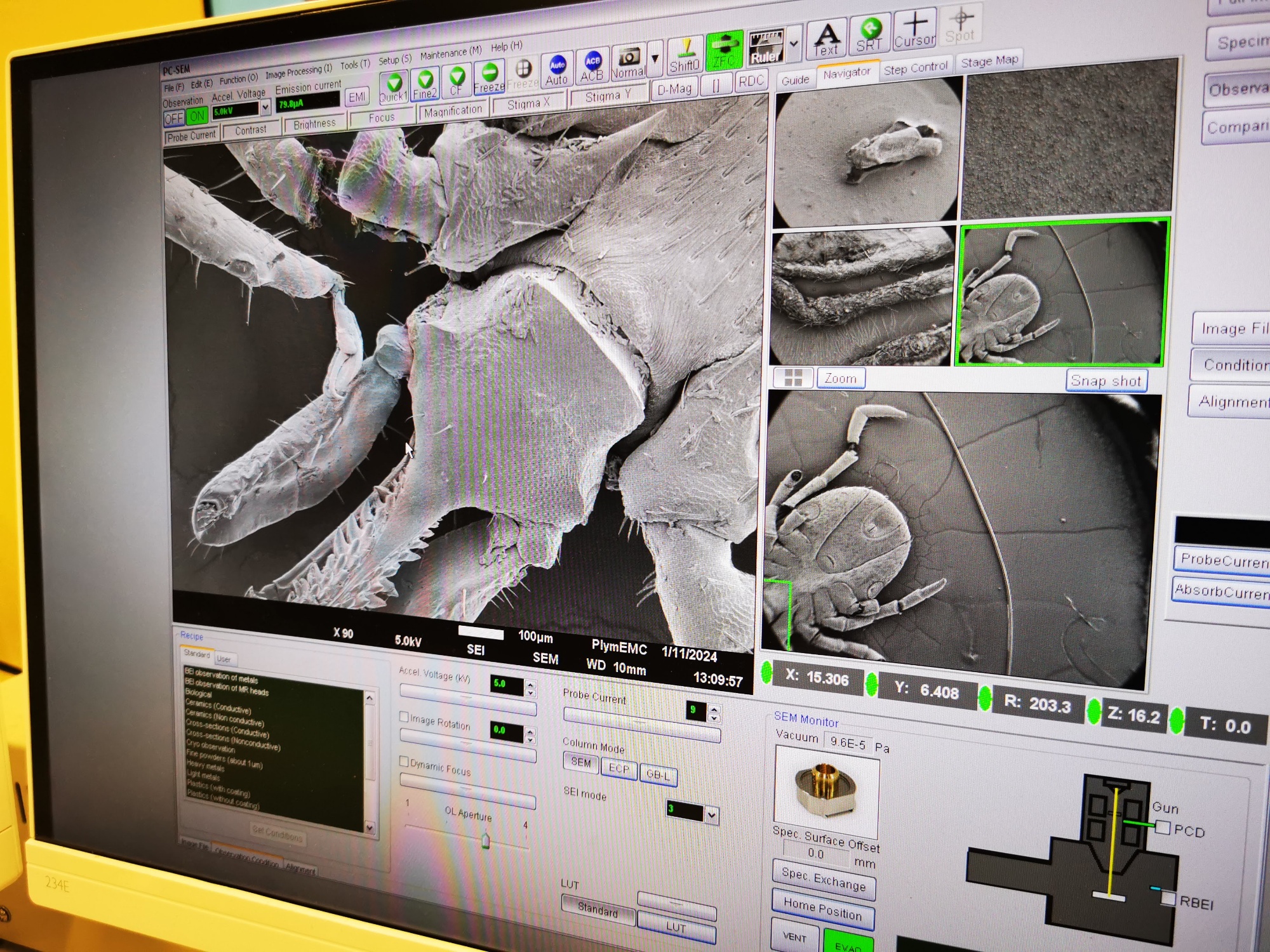Select the Spot mode tool
Screen dimensions: 1270x952
point(960,24)
